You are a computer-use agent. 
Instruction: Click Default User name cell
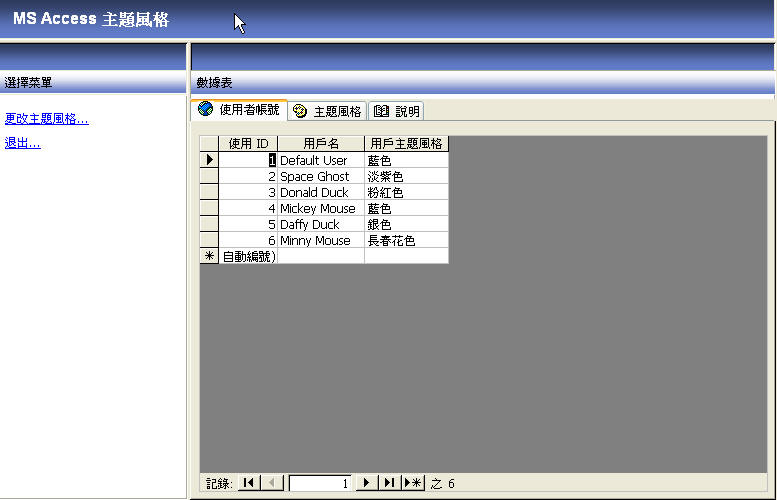coord(321,160)
